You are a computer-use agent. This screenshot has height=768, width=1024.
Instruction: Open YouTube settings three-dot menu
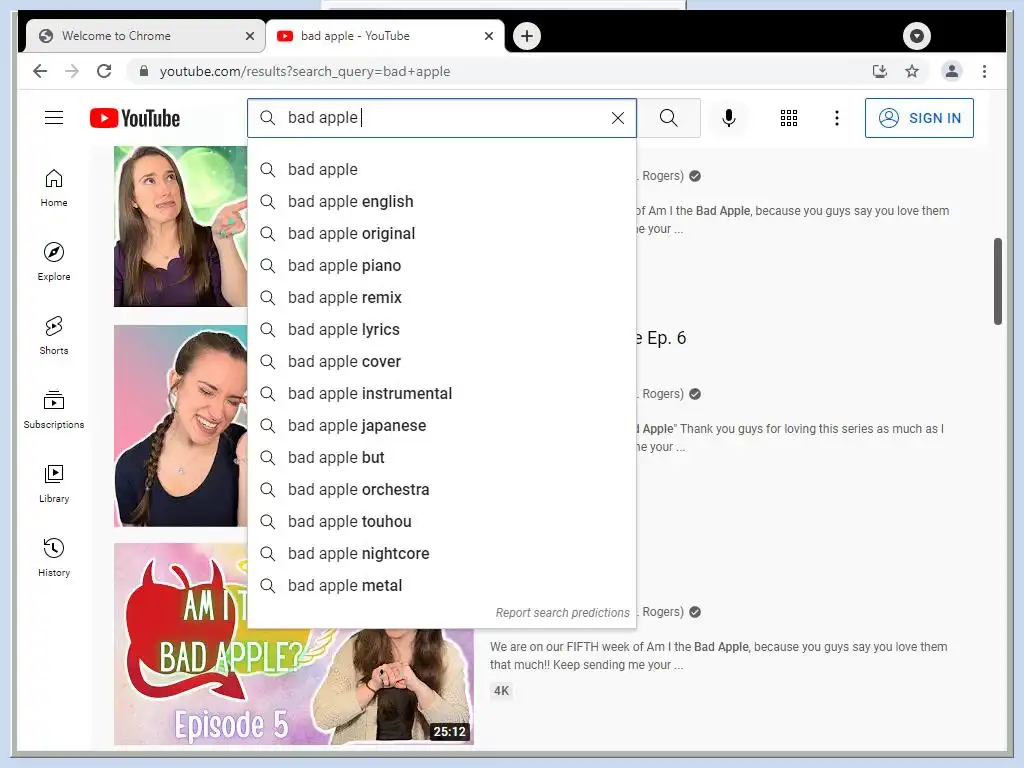[837, 118]
